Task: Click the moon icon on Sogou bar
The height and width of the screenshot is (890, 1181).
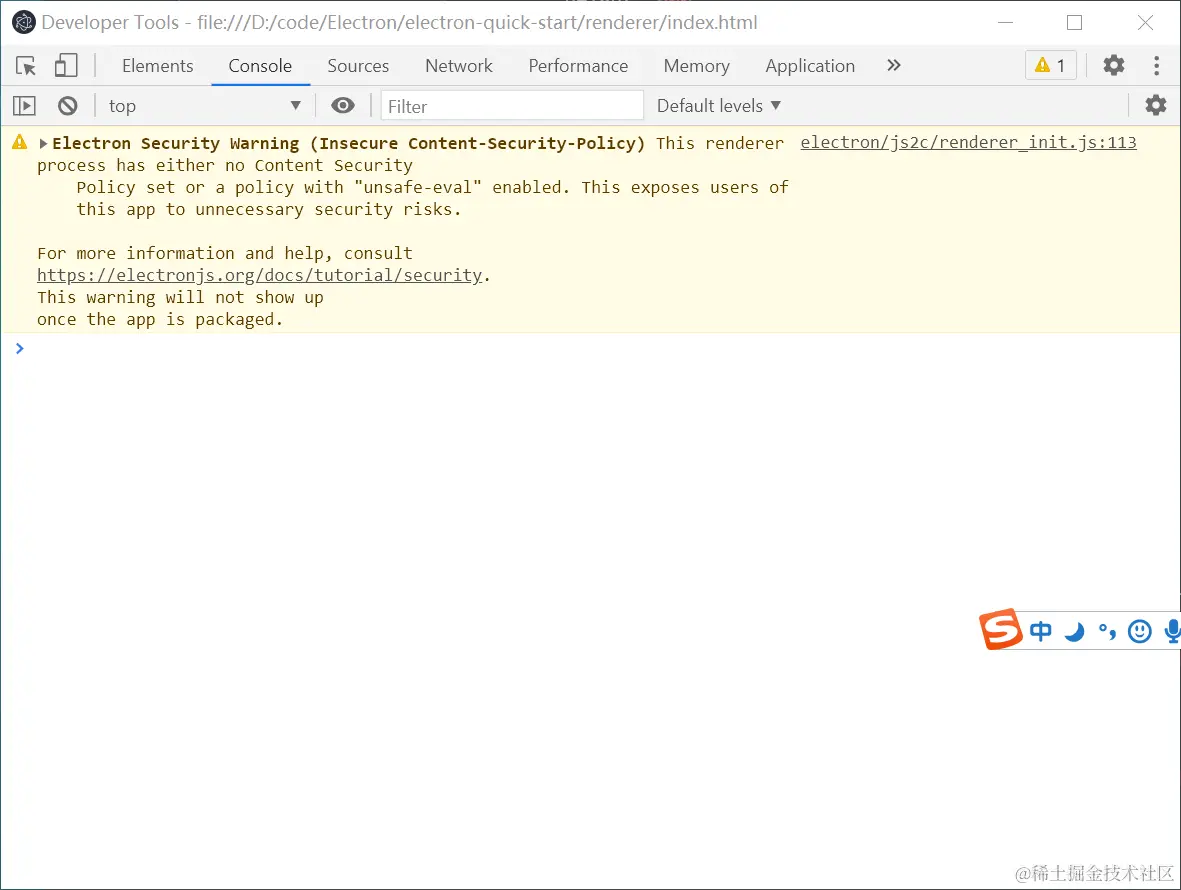Action: coord(1074,631)
